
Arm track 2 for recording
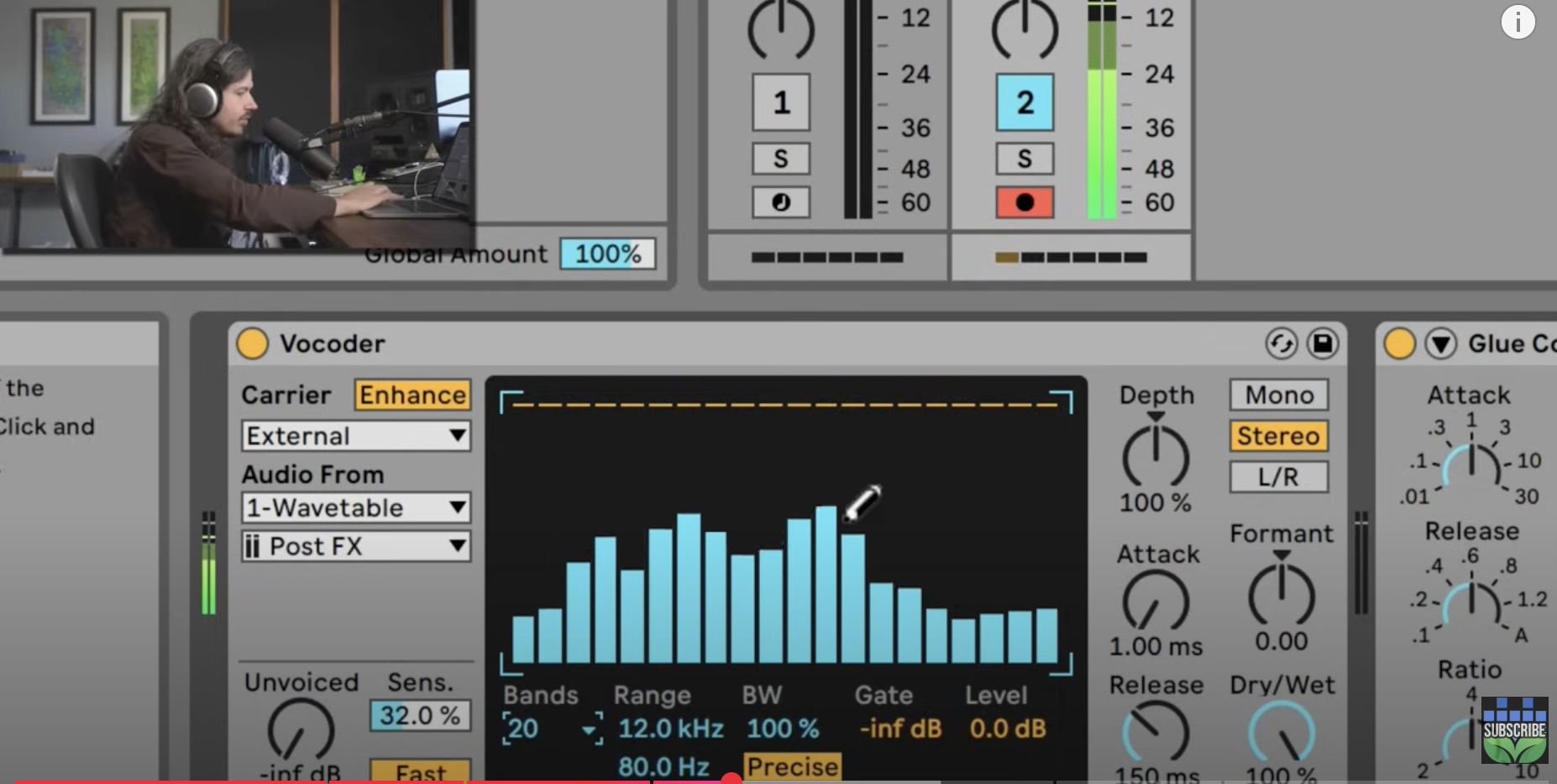click(1025, 202)
